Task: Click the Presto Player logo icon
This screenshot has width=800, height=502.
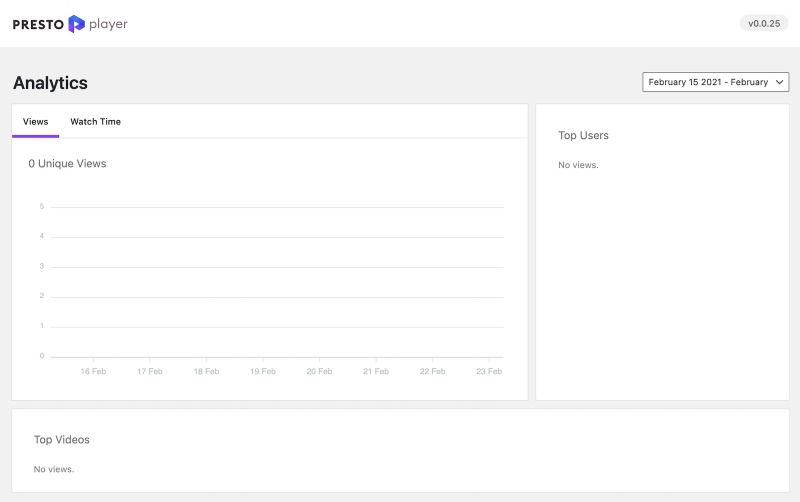Action: (x=76, y=23)
